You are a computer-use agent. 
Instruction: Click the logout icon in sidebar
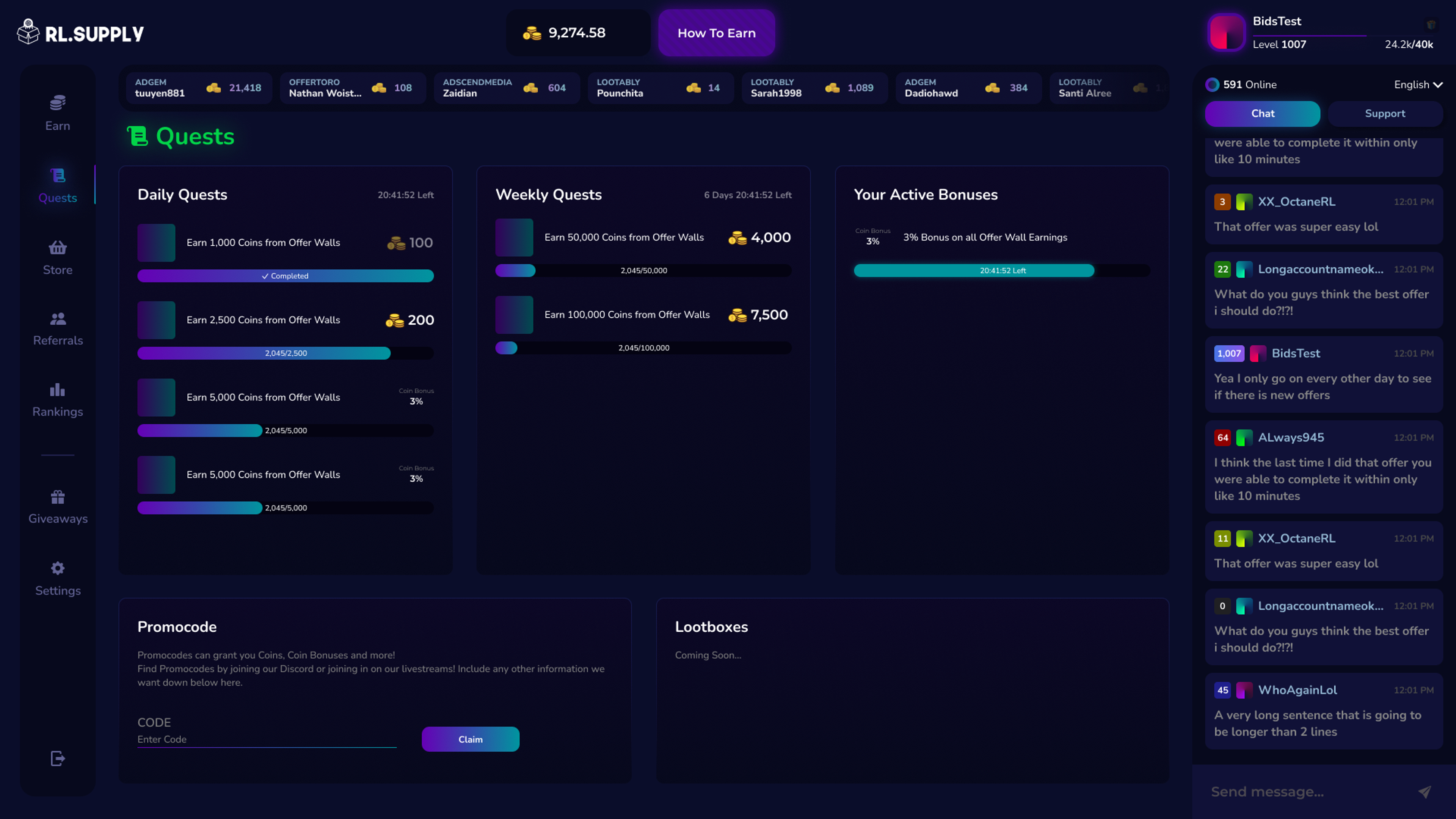[x=58, y=758]
